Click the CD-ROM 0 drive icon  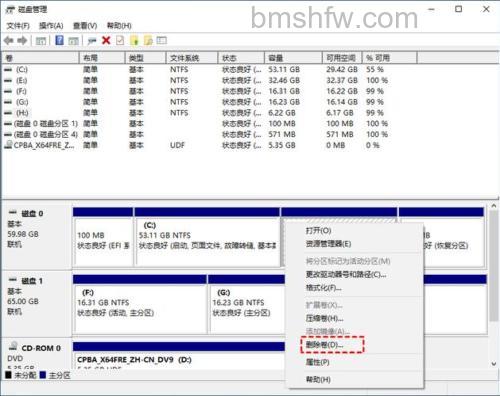point(13,346)
